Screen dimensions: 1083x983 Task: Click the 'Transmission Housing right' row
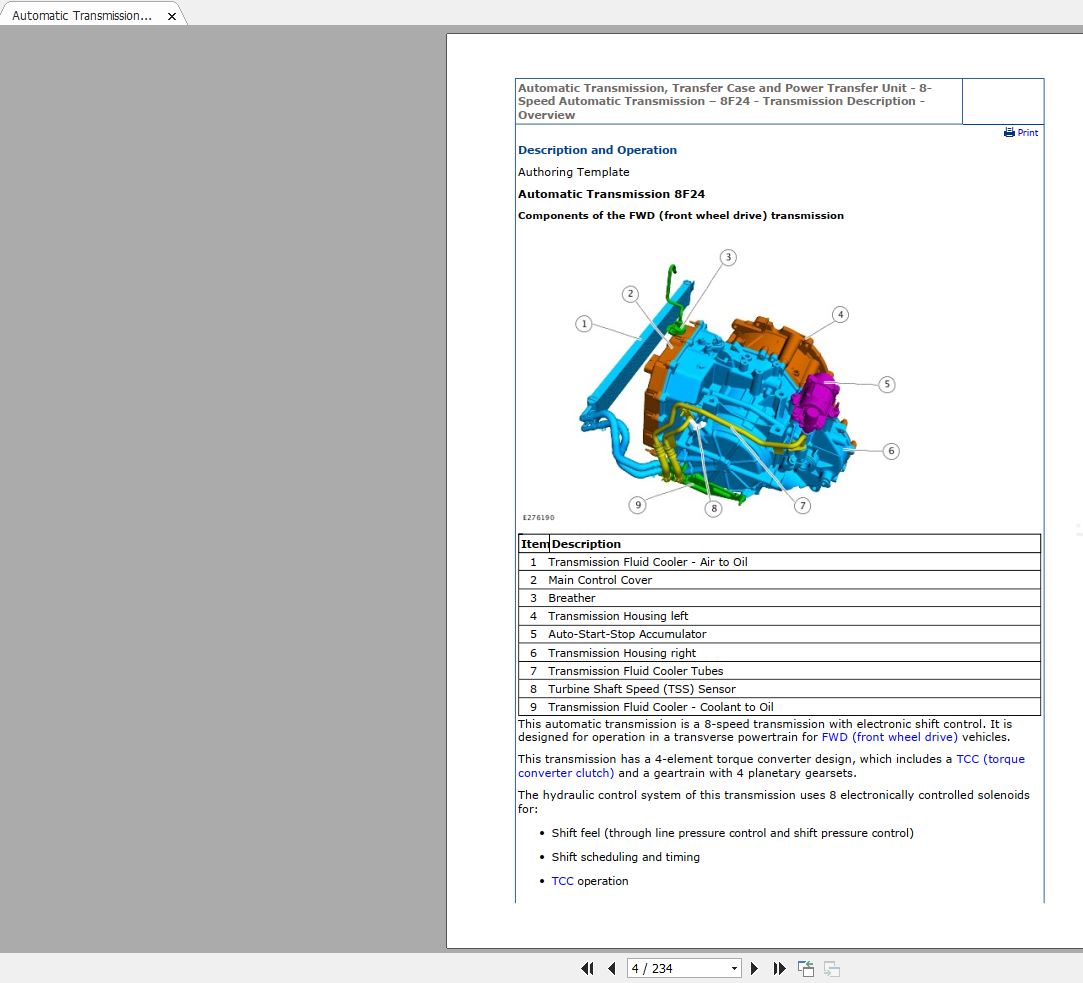tap(779, 653)
